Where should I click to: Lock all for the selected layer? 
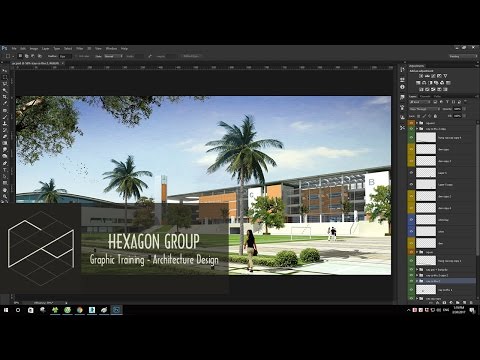(x=435, y=116)
